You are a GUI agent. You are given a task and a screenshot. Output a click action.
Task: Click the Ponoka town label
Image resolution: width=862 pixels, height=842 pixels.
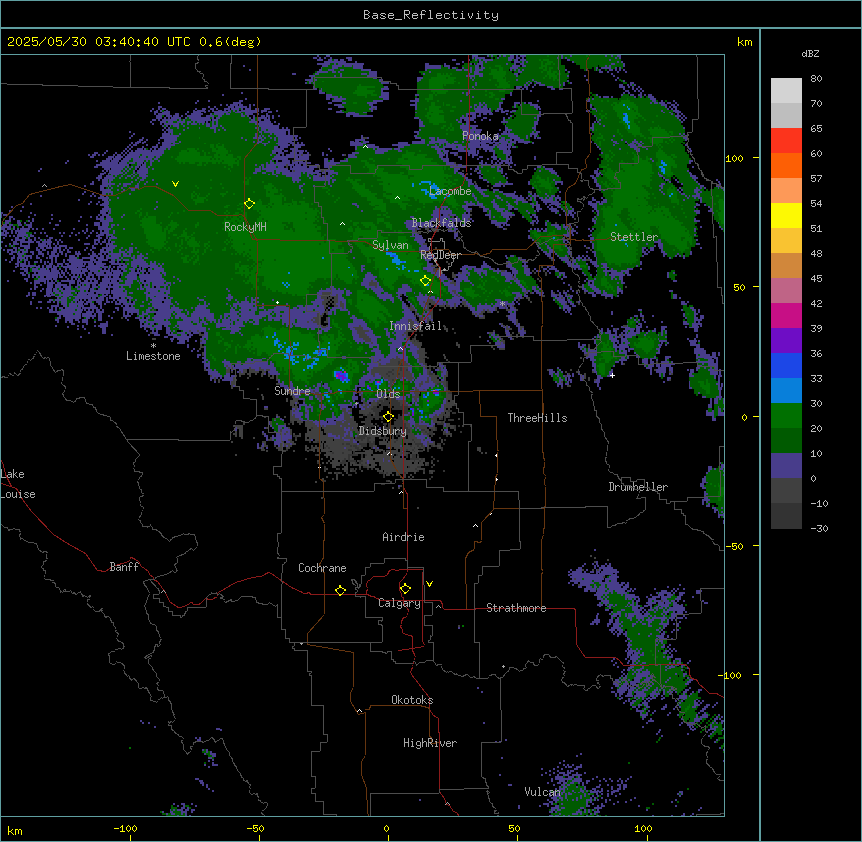480,136
